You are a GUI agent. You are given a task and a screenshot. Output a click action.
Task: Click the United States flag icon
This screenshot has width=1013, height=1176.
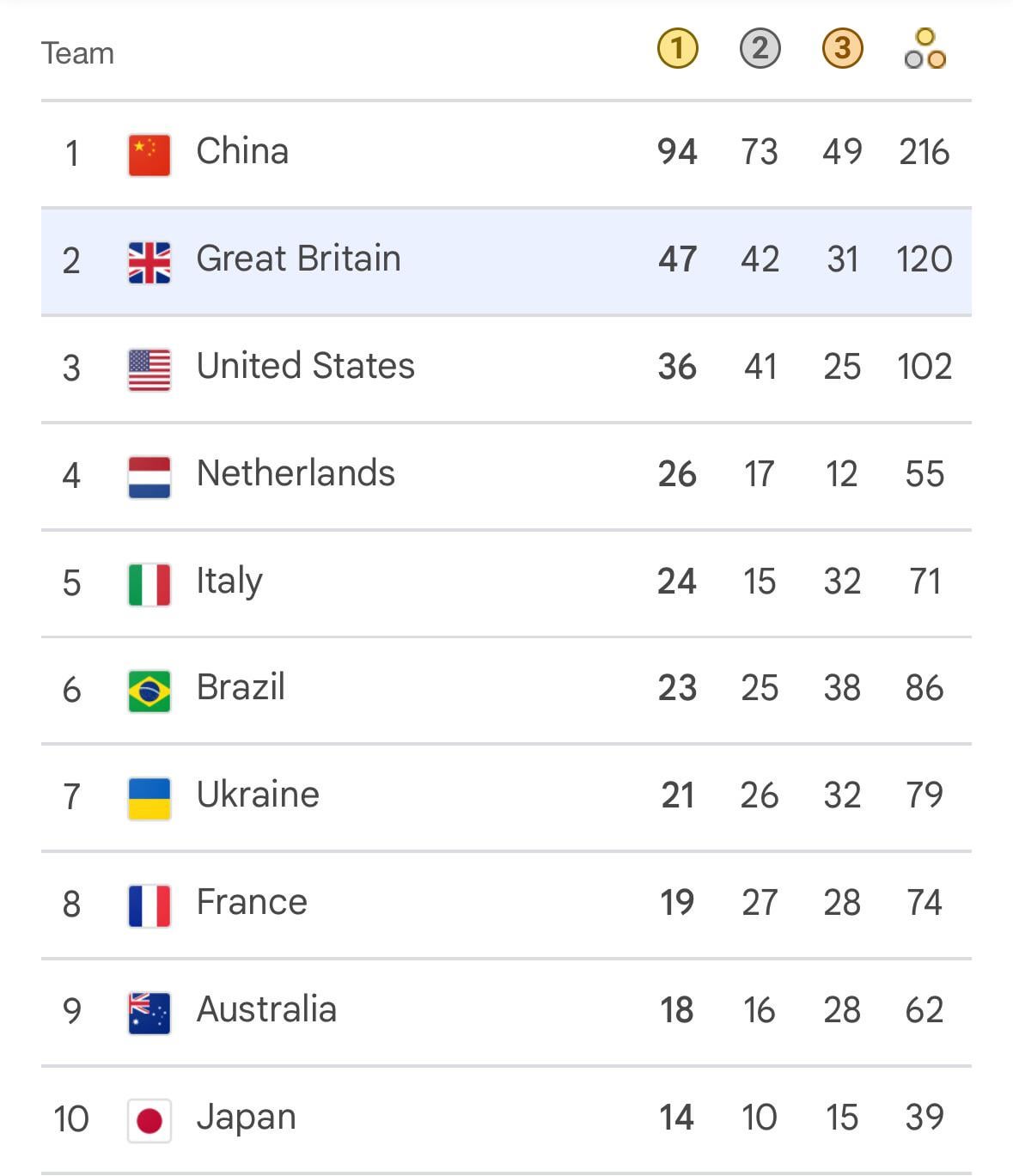pyautogui.click(x=150, y=369)
